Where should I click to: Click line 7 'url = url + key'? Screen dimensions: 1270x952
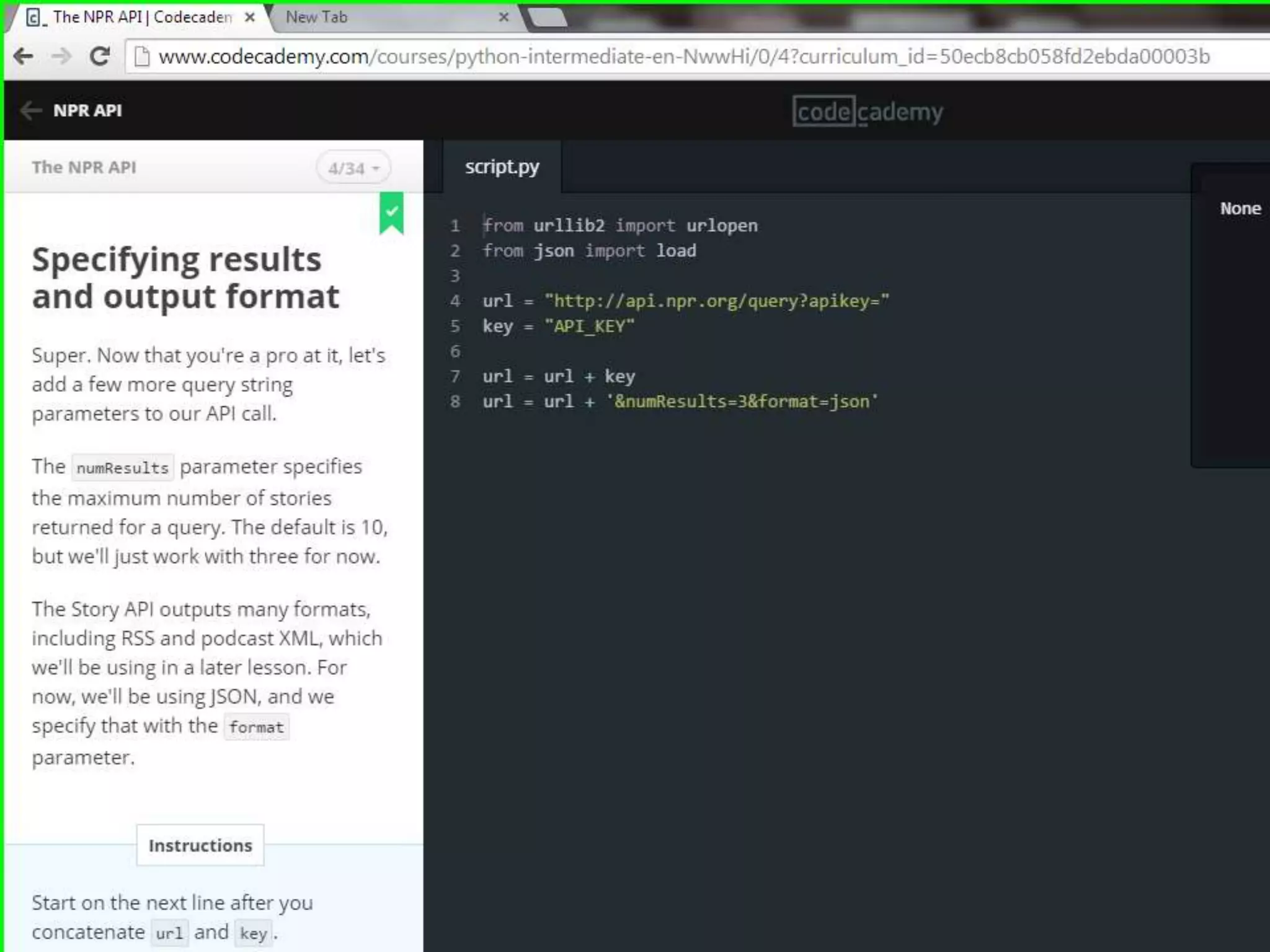click(x=559, y=376)
